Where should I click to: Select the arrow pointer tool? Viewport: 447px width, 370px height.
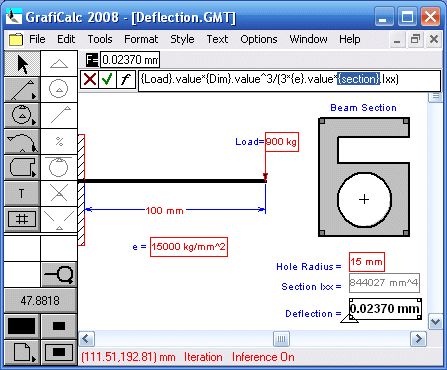22,63
